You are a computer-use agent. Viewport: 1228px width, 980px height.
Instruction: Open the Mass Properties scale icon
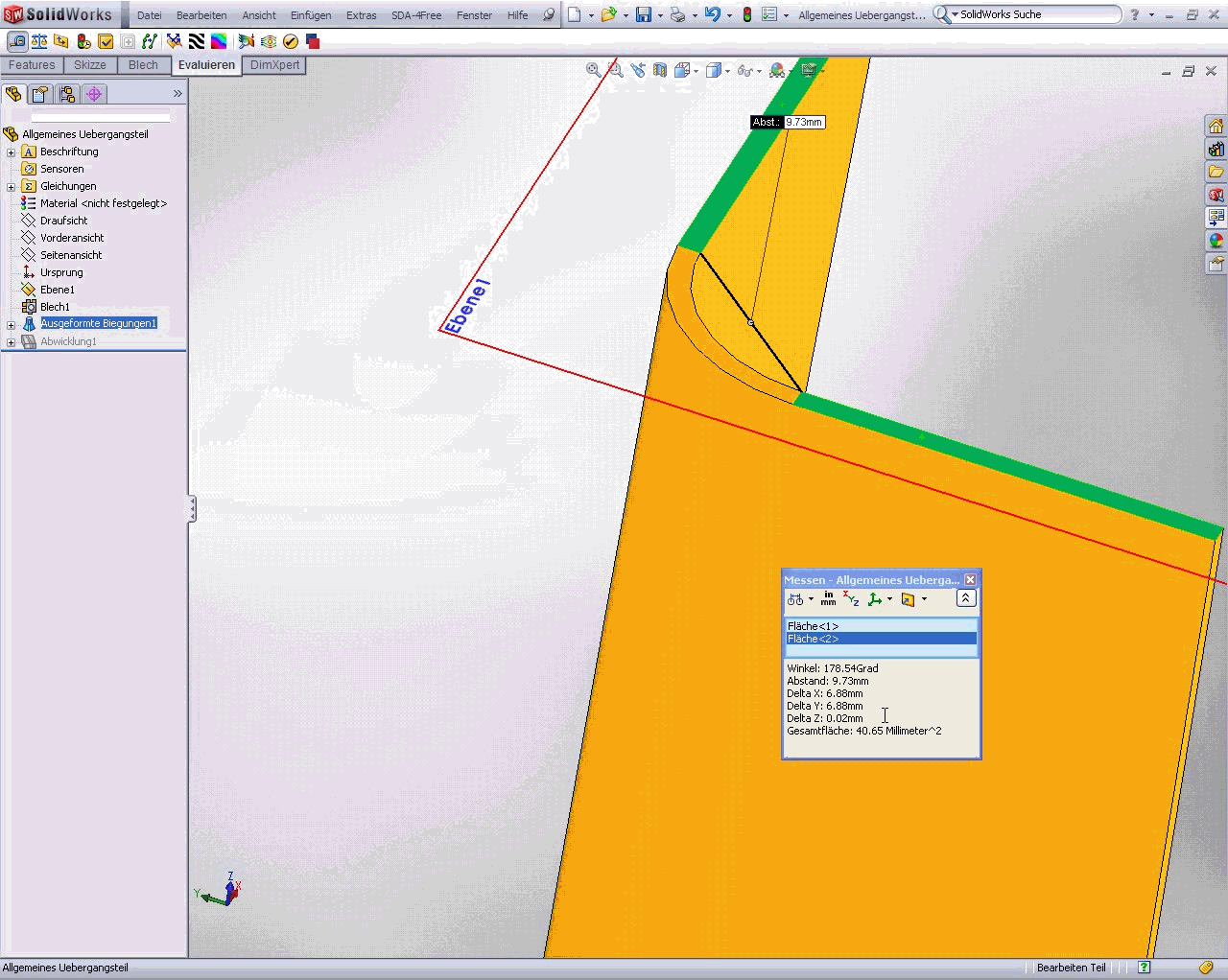pyautogui.click(x=39, y=41)
